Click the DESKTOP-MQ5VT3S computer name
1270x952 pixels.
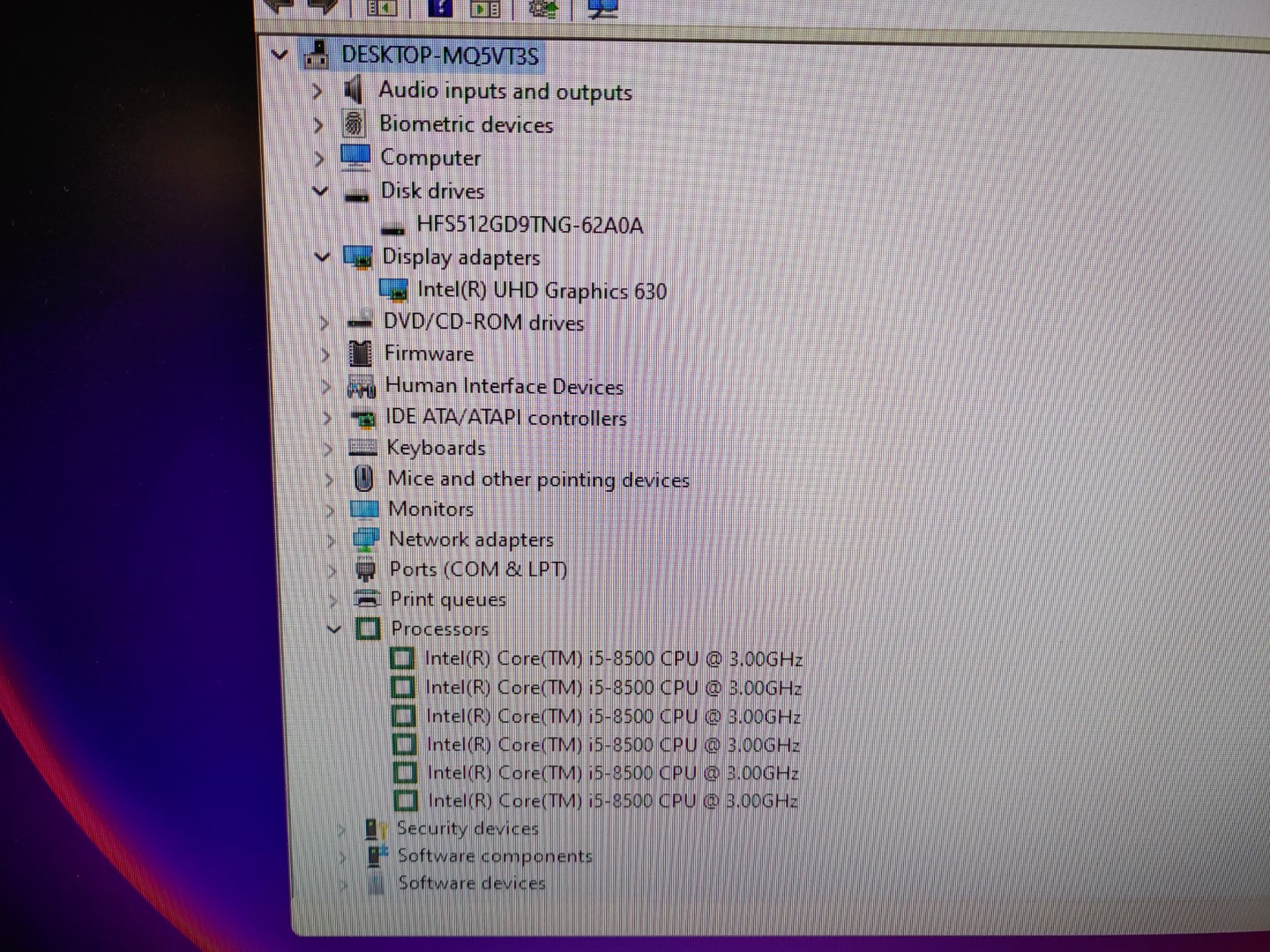click(440, 56)
